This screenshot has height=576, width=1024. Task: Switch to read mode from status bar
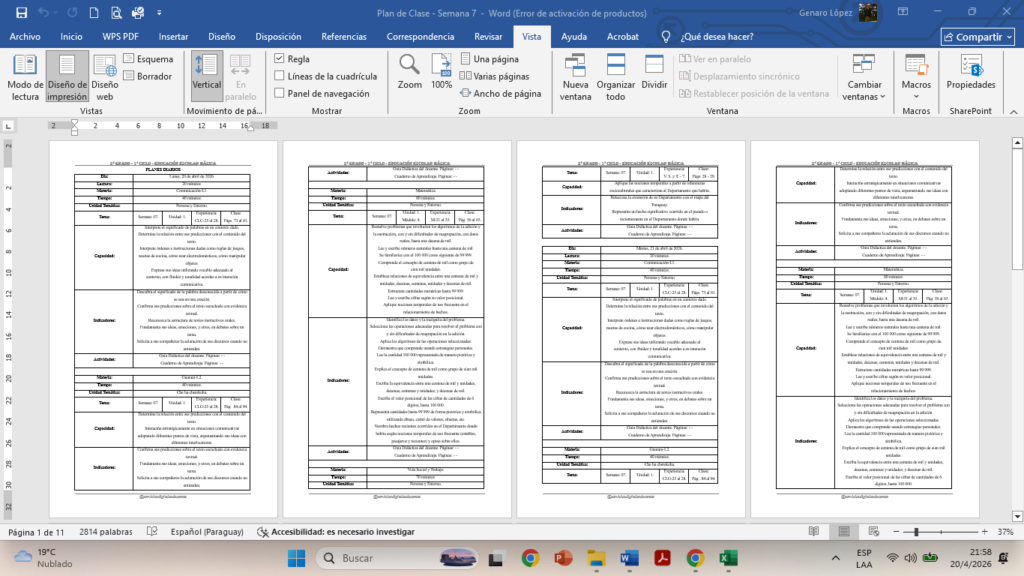[x=814, y=532]
